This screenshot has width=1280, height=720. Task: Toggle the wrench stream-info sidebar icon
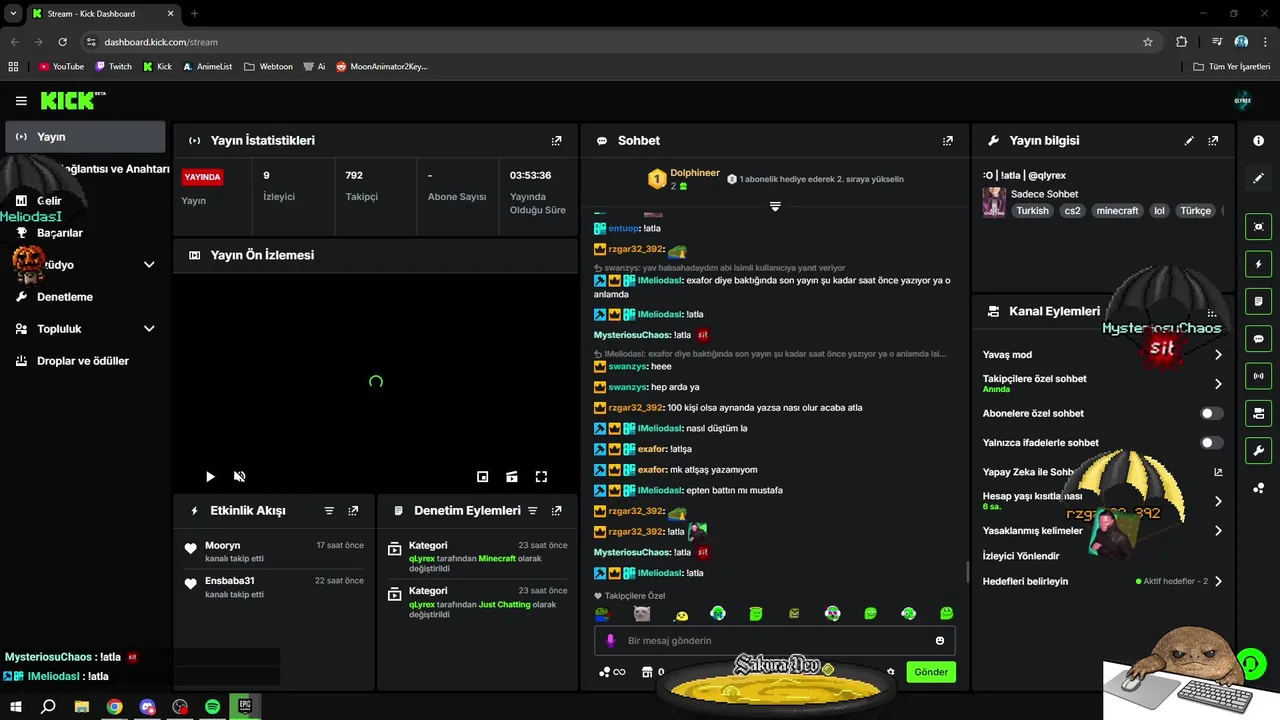pos(1259,450)
